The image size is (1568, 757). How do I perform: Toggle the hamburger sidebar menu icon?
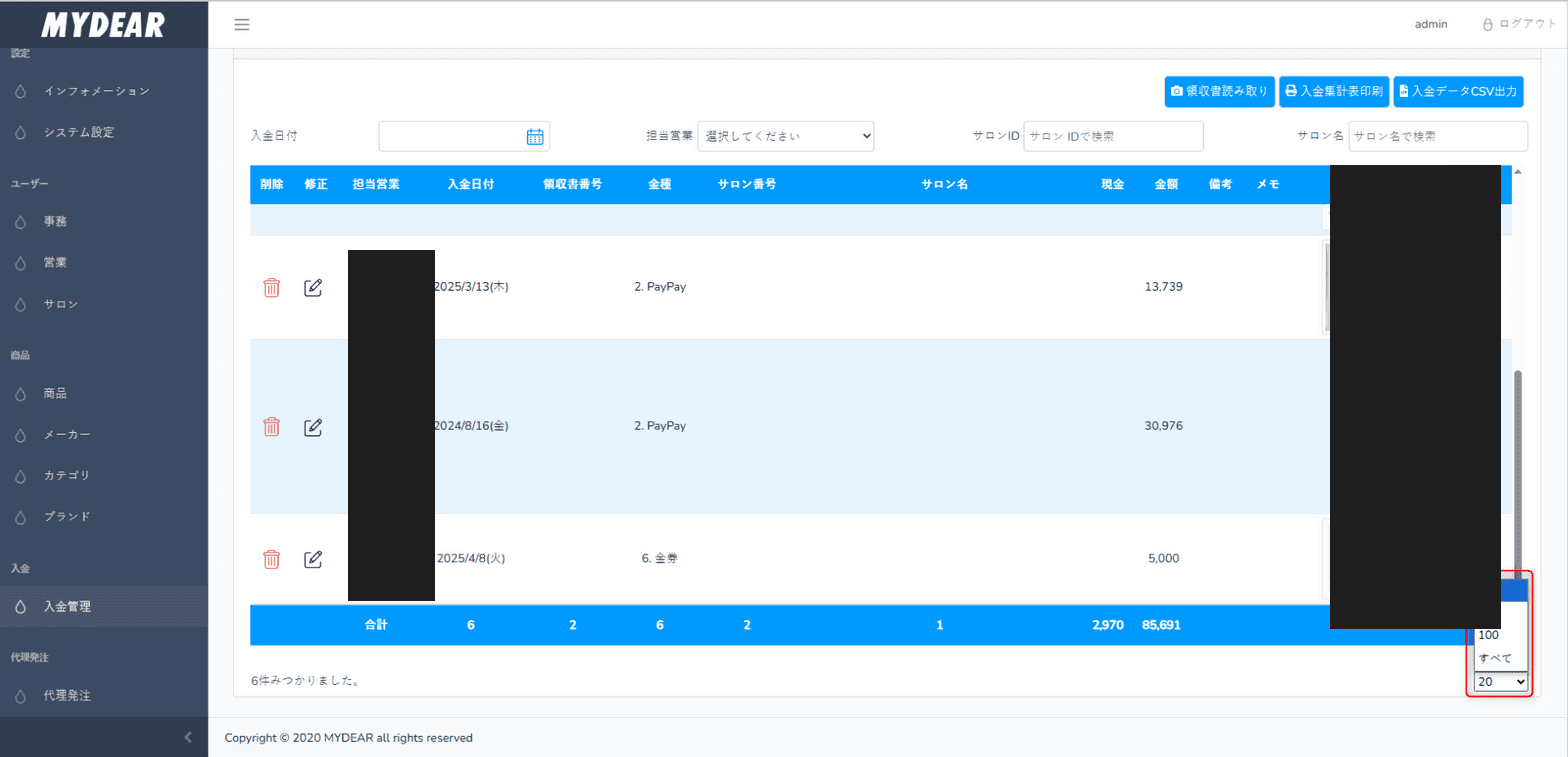pyautogui.click(x=242, y=24)
